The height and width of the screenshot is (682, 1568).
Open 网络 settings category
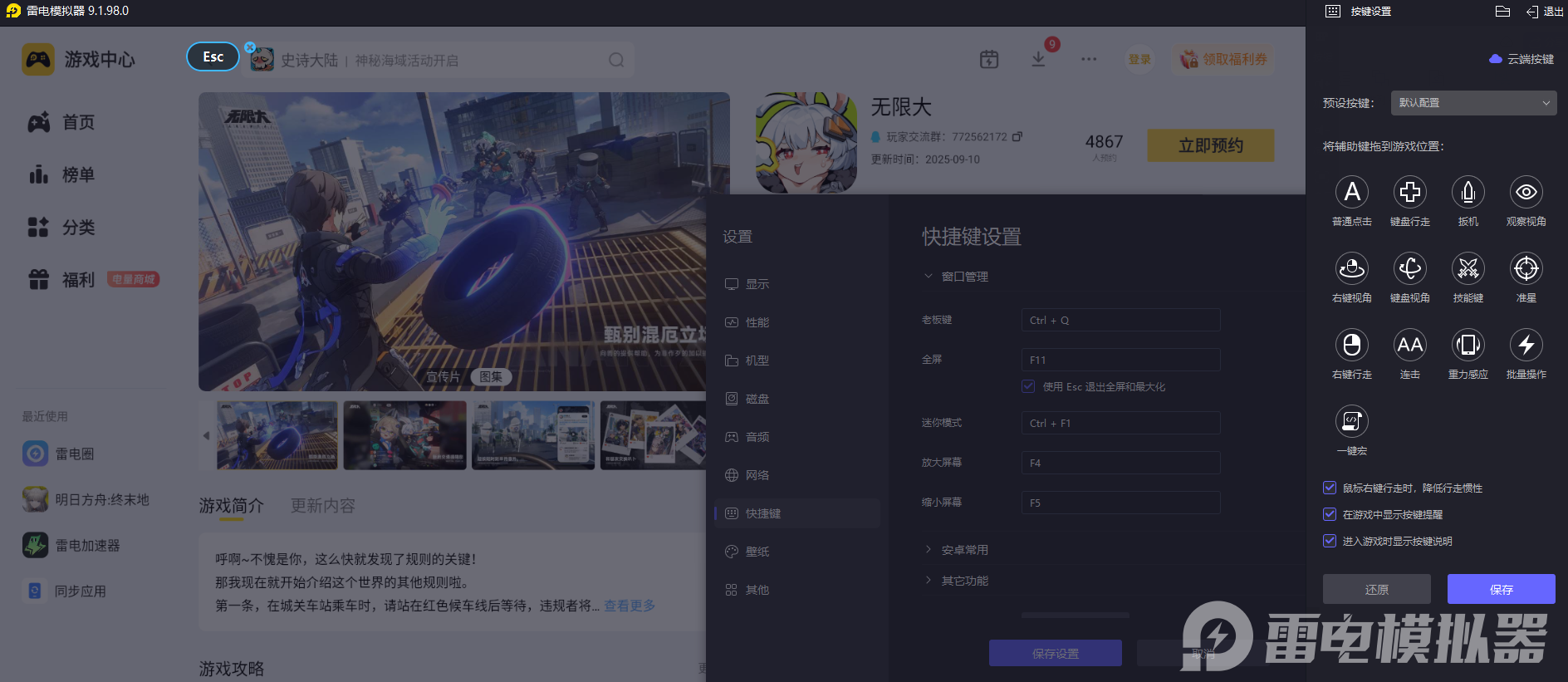tap(797, 475)
